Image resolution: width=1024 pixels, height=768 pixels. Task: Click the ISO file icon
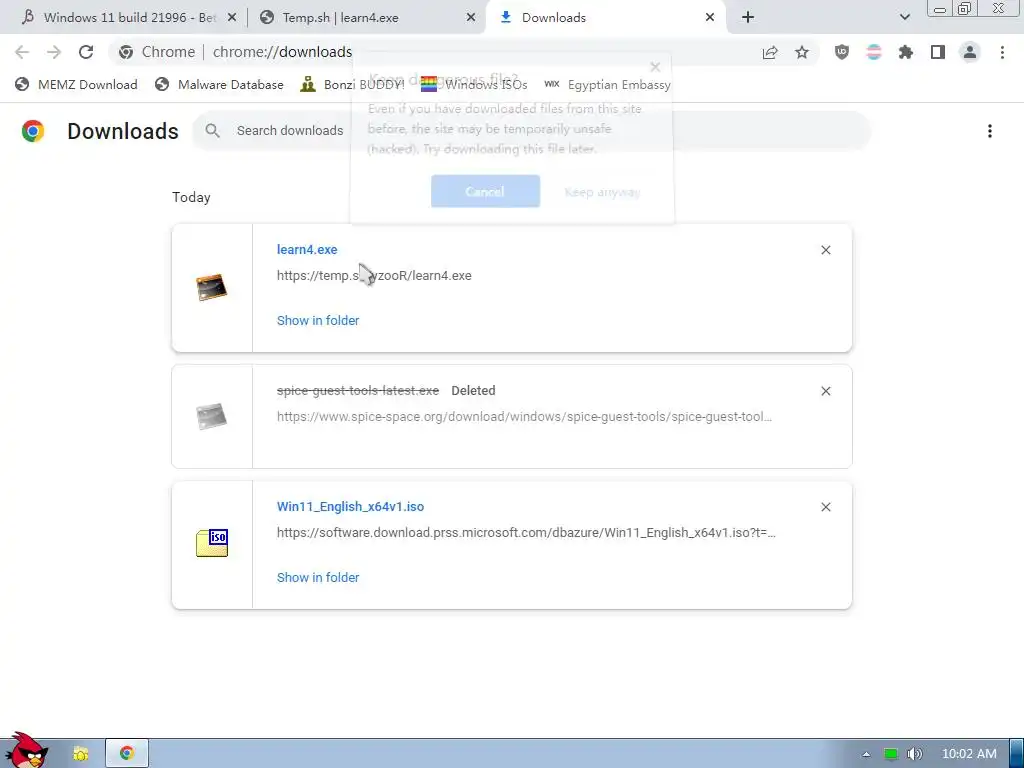[212, 543]
